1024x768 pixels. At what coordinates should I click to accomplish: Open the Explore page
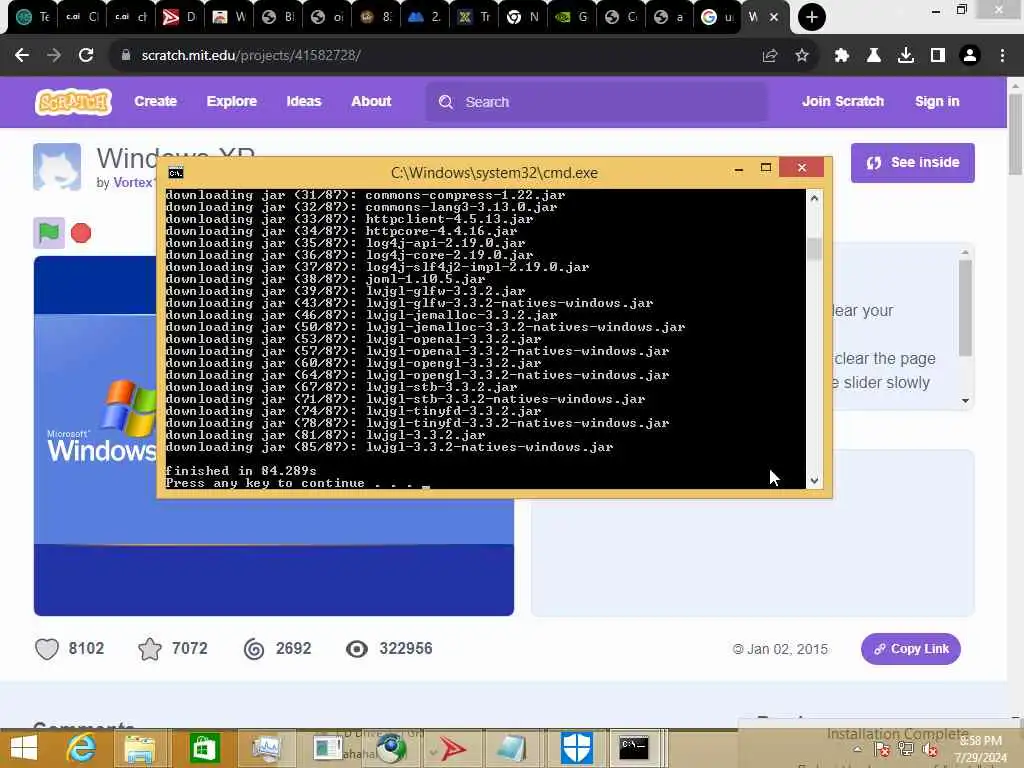coord(231,101)
